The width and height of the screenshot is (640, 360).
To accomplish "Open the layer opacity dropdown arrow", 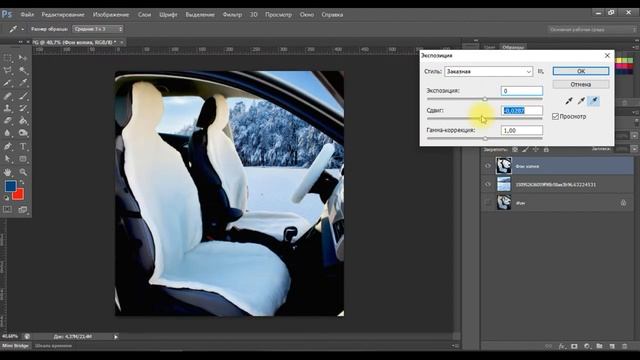I will click(634, 136).
